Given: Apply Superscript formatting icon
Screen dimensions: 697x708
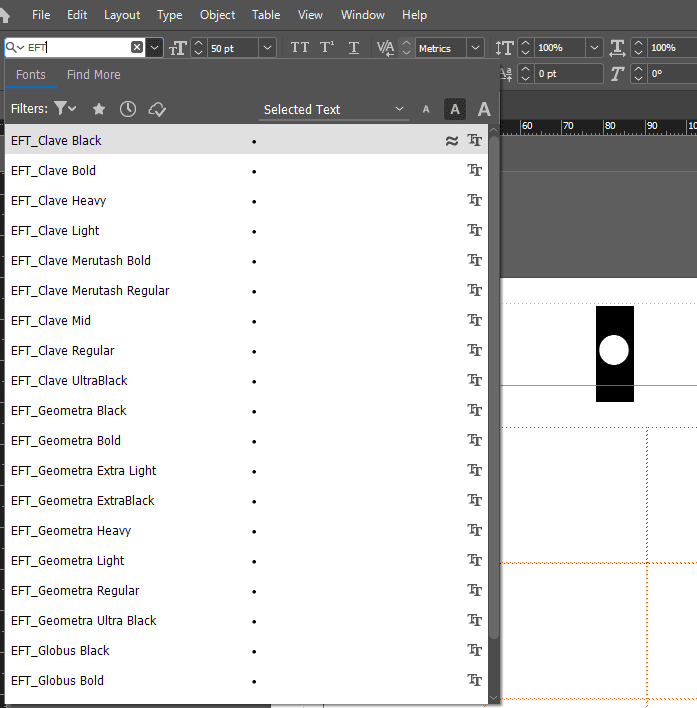Looking at the screenshot, I should 327,48.
